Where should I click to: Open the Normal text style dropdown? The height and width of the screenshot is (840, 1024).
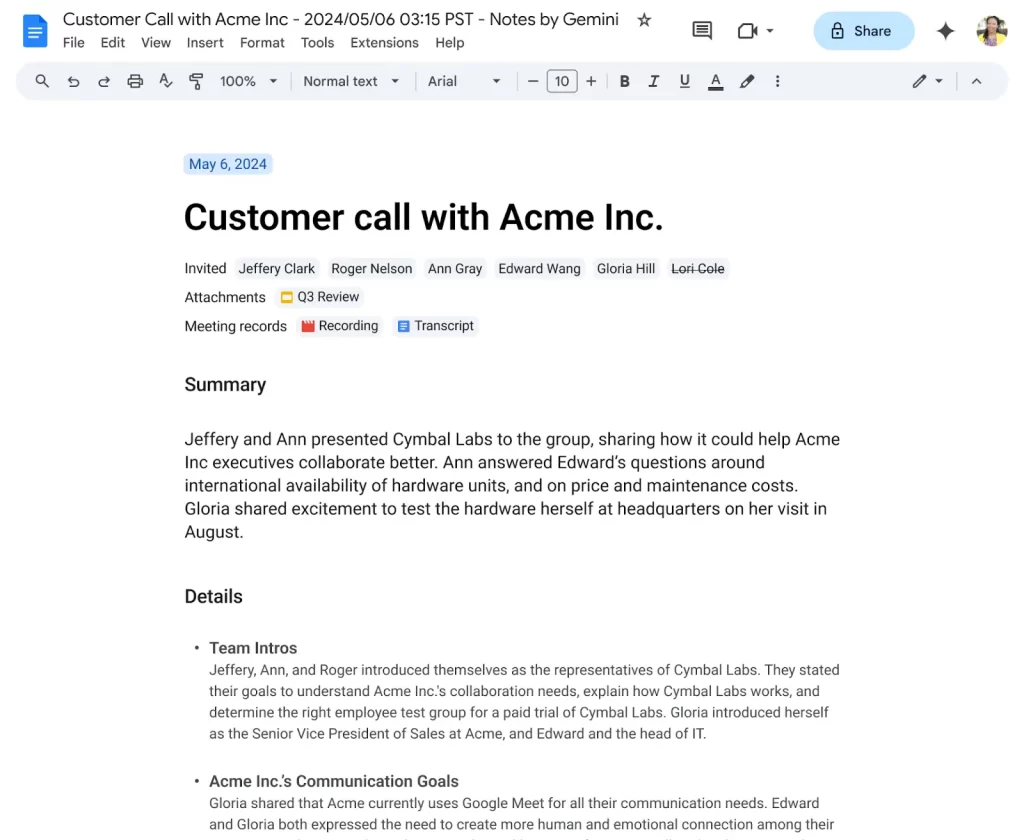pos(351,81)
